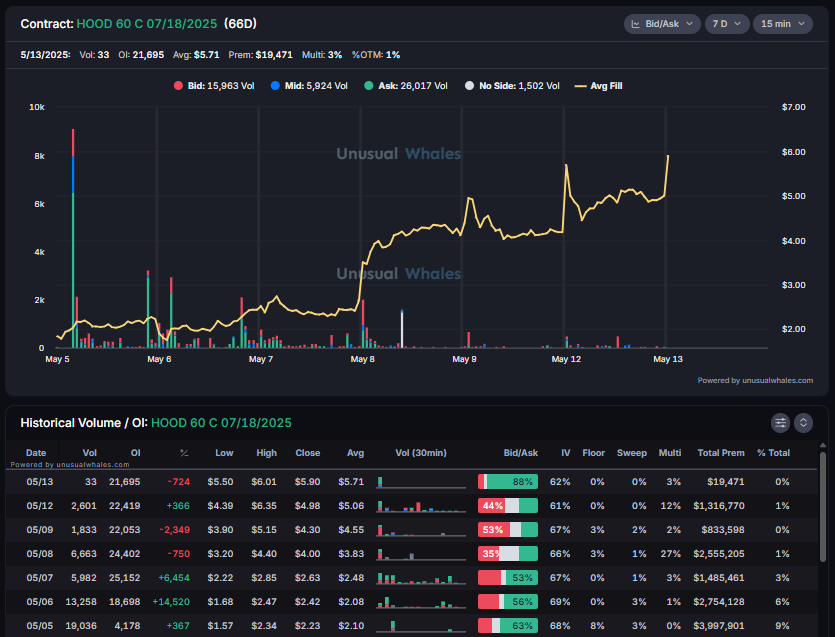Screen dimensions: 835x637
Task: Sort table by Low column
Action: coord(224,453)
